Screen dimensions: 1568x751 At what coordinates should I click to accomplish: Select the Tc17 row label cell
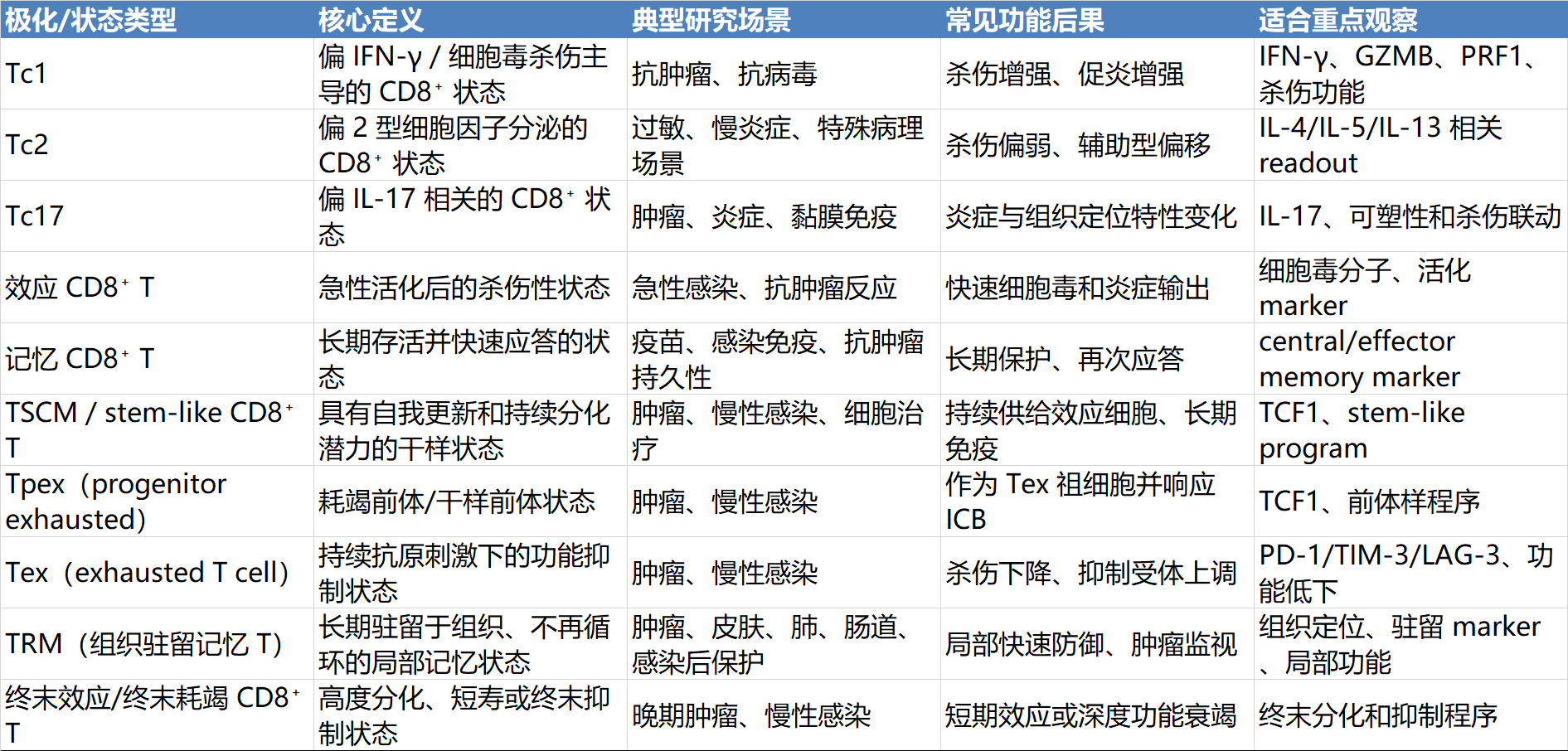click(35, 216)
